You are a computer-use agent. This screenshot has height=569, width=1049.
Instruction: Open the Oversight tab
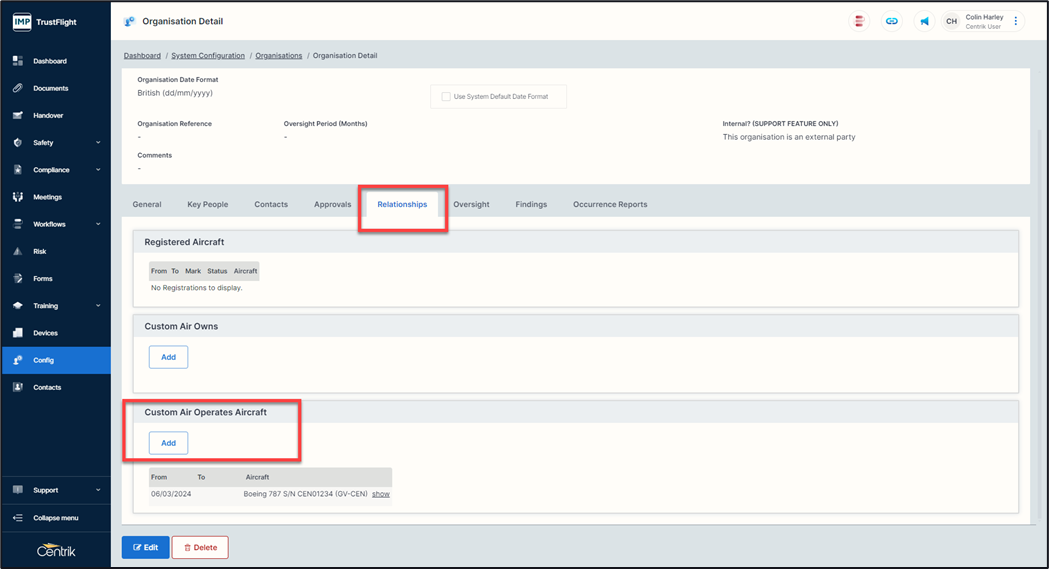[x=471, y=204]
